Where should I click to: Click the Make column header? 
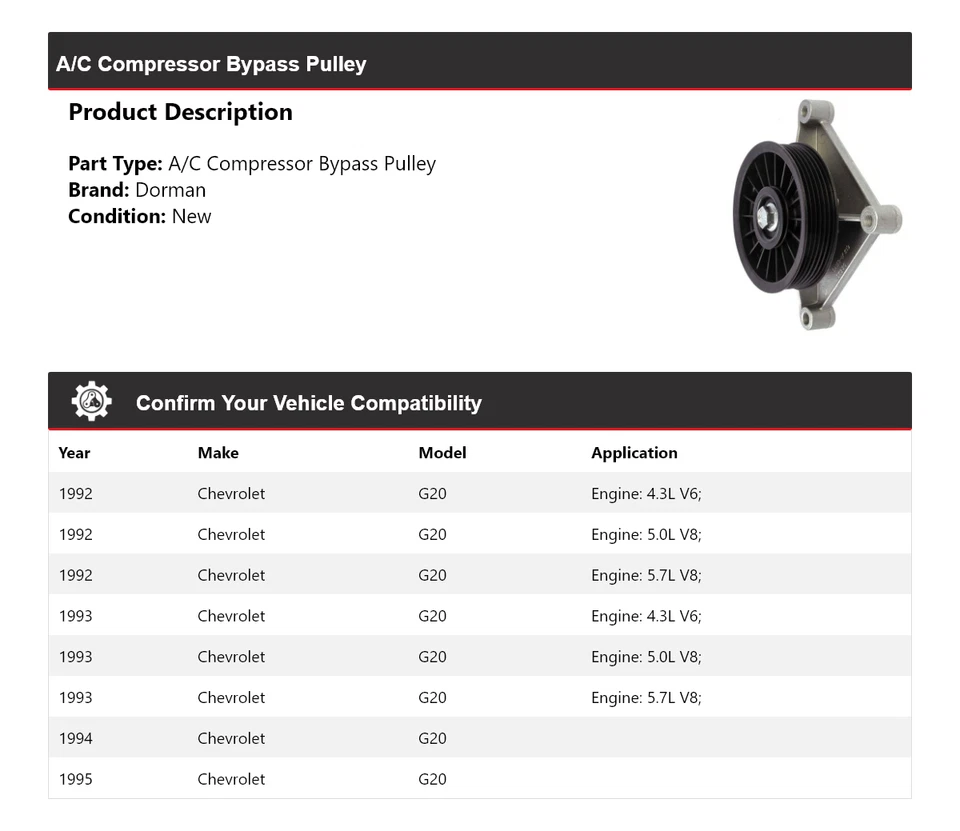tap(218, 453)
